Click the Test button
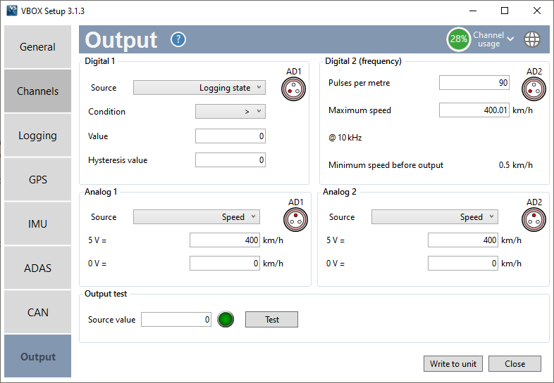 pos(271,319)
